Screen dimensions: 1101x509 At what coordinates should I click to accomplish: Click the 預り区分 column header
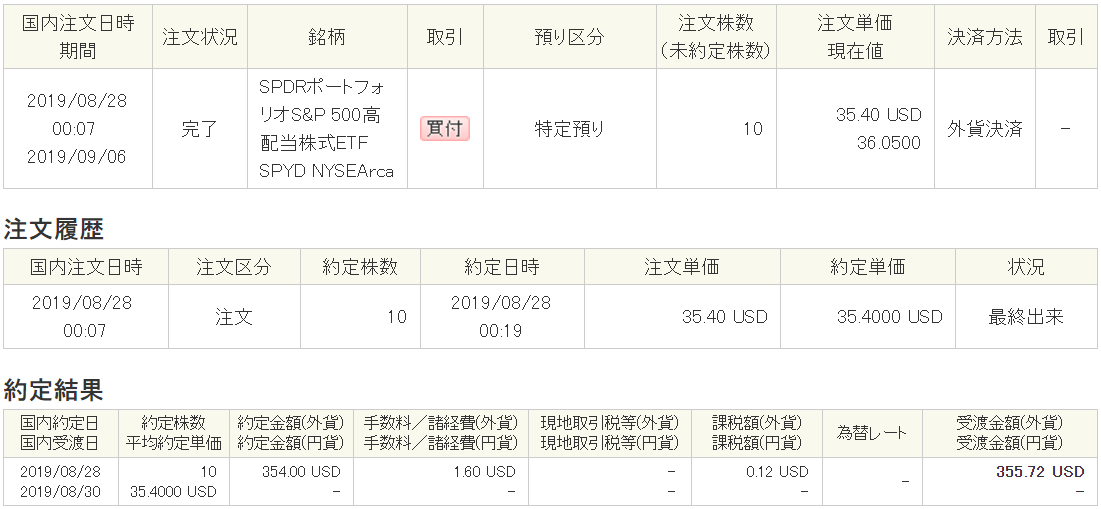(569, 38)
